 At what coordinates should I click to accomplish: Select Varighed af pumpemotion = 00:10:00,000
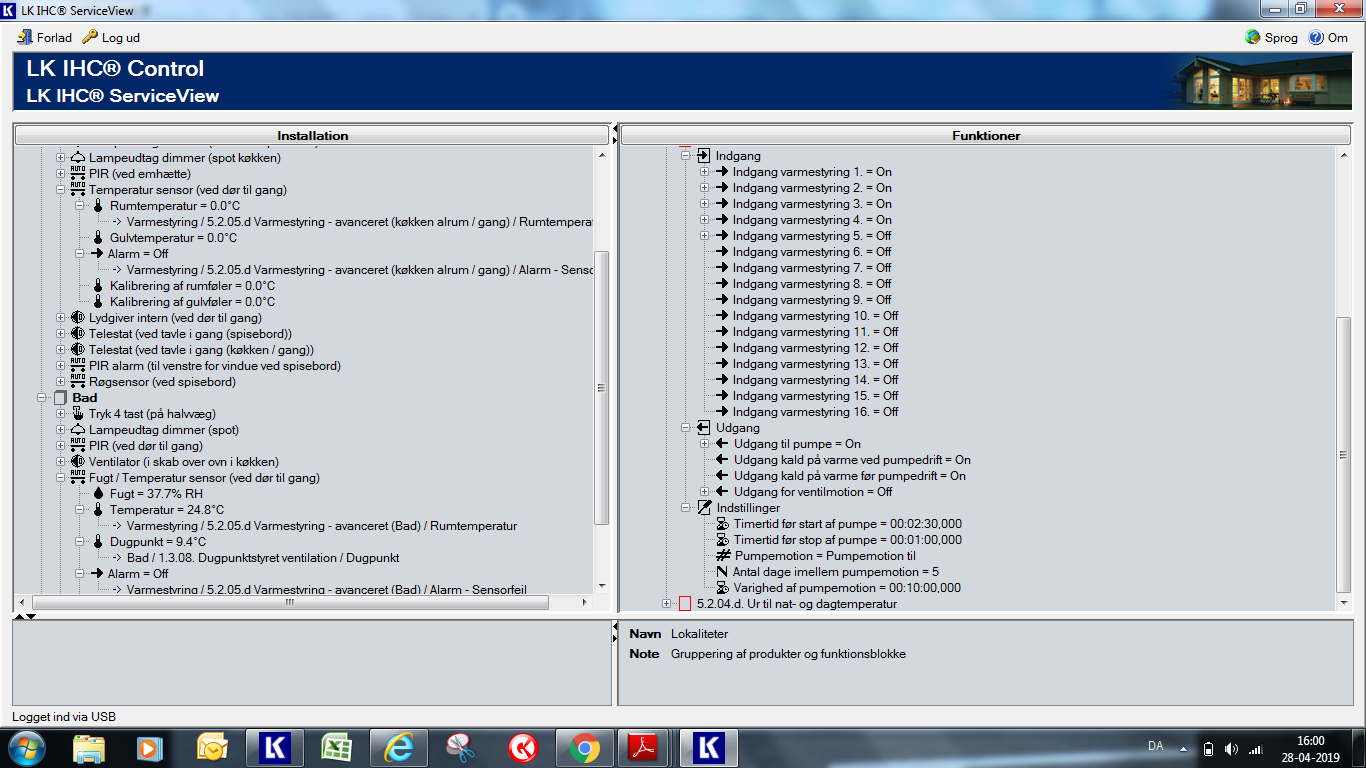click(x=847, y=588)
